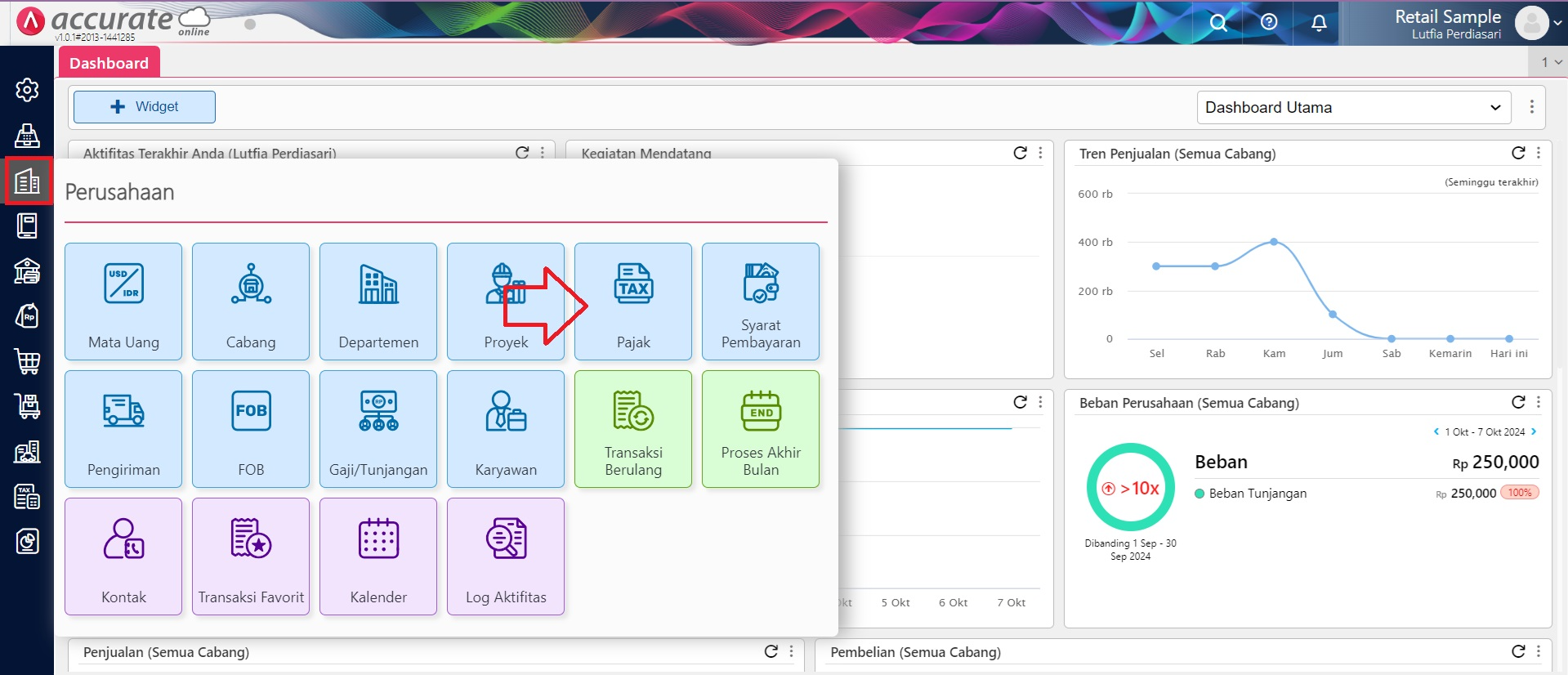Open the Dashboard Utama dropdown

click(x=1354, y=108)
